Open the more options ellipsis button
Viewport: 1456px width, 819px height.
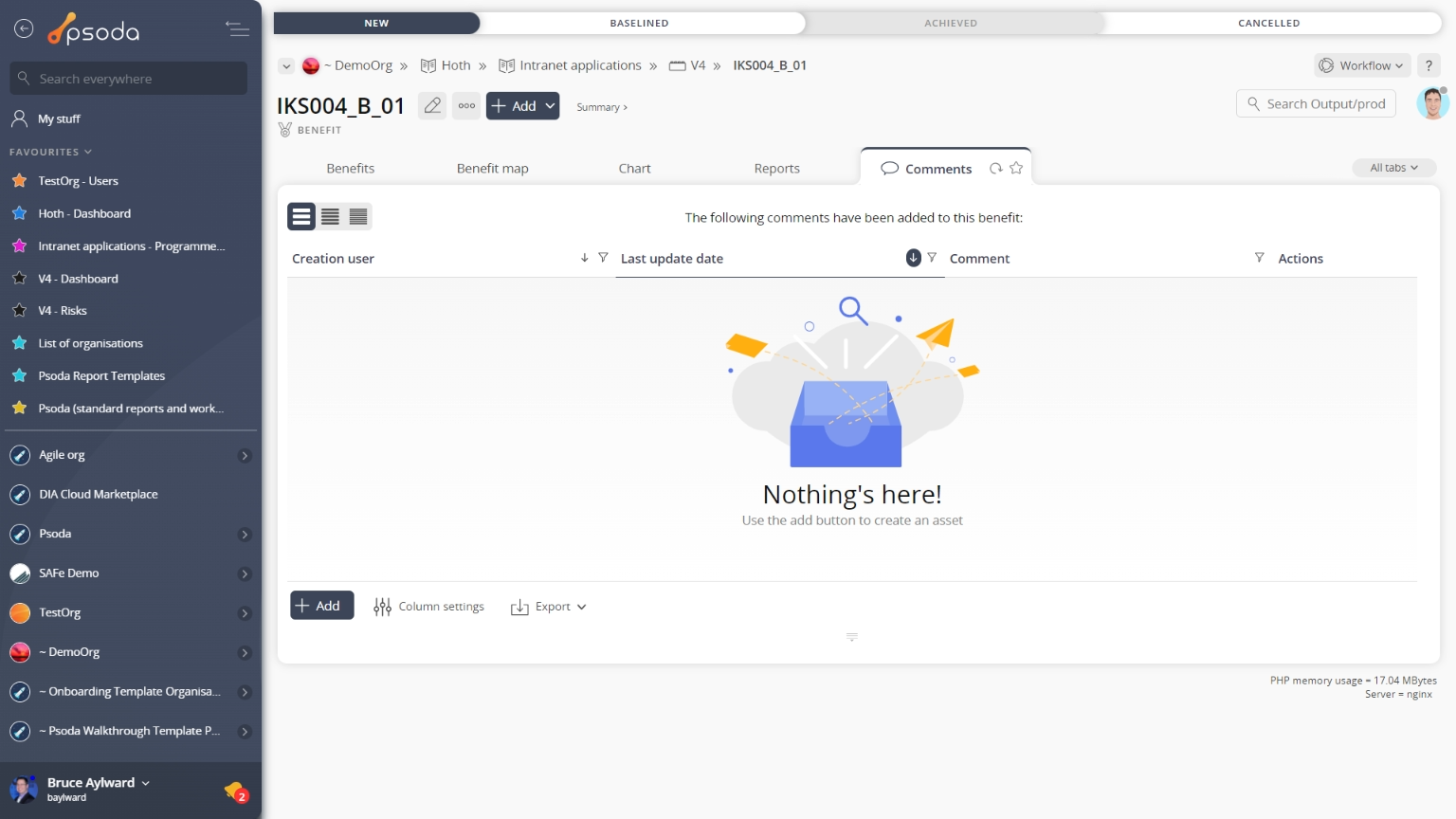point(466,105)
